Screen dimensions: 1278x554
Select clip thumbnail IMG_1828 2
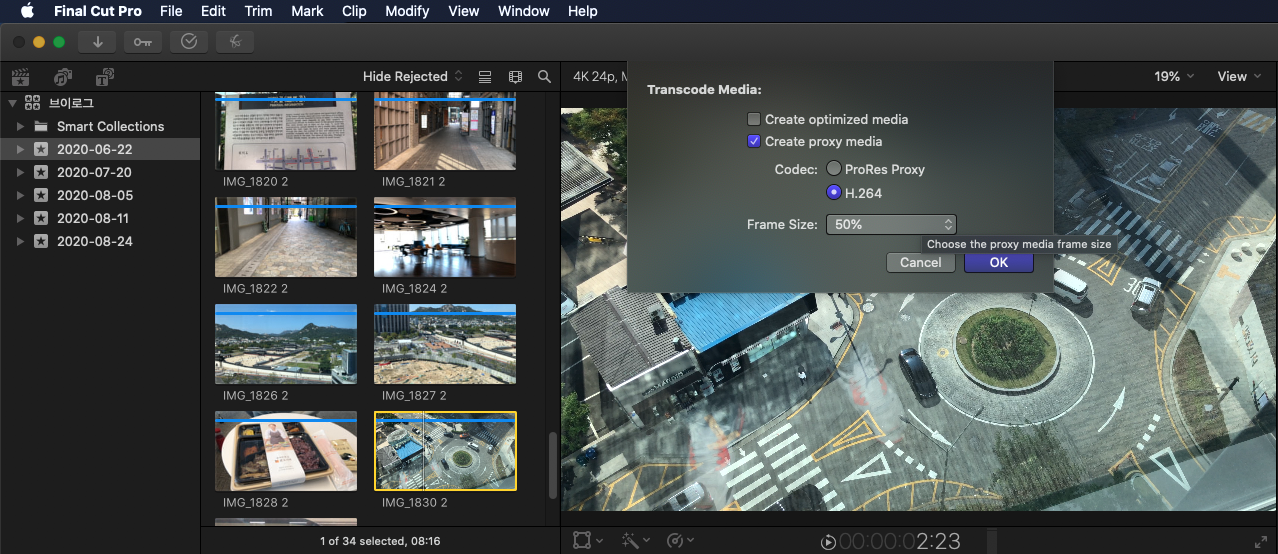[286, 451]
